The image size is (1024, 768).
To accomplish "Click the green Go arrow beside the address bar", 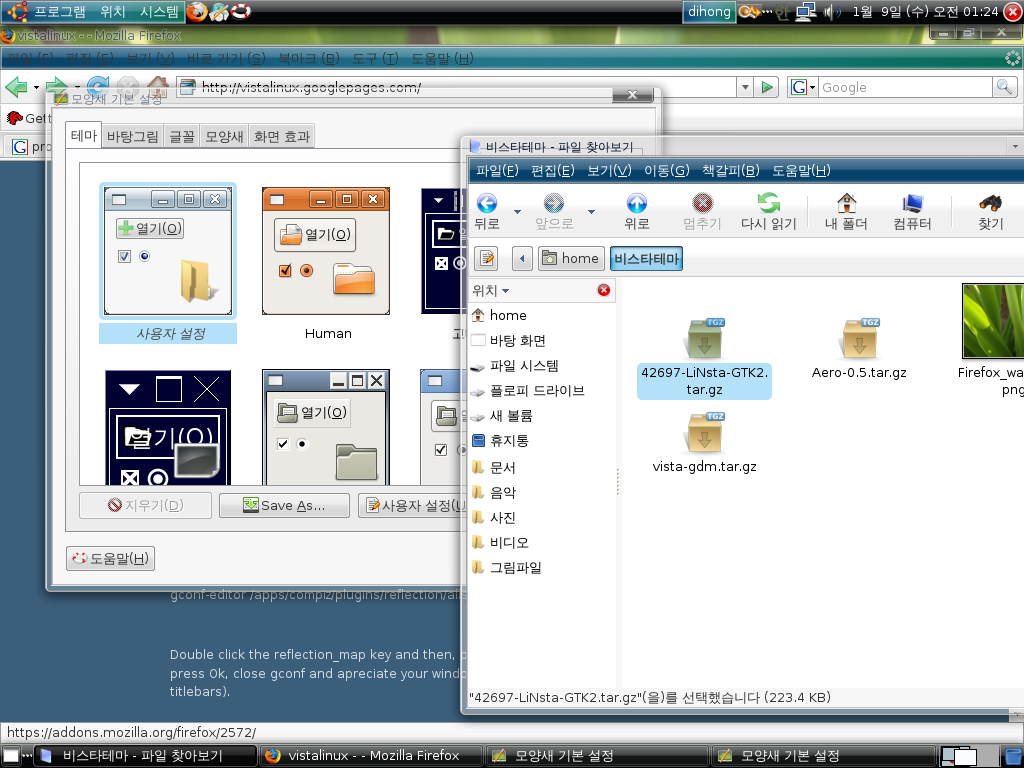I will click(x=767, y=87).
